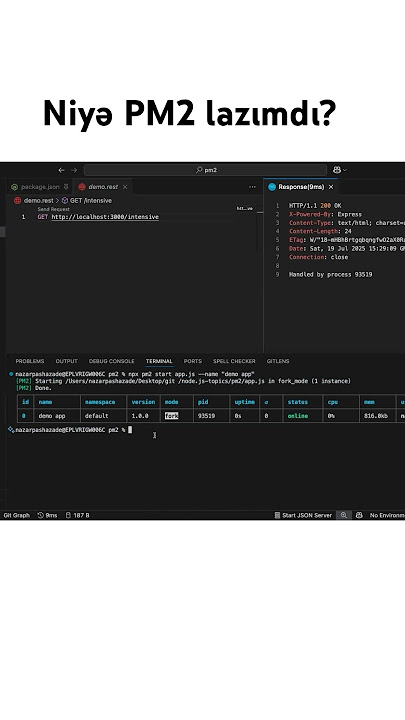Open the OUTPUT panel tab
The width and height of the screenshot is (405, 720).
(67, 361)
